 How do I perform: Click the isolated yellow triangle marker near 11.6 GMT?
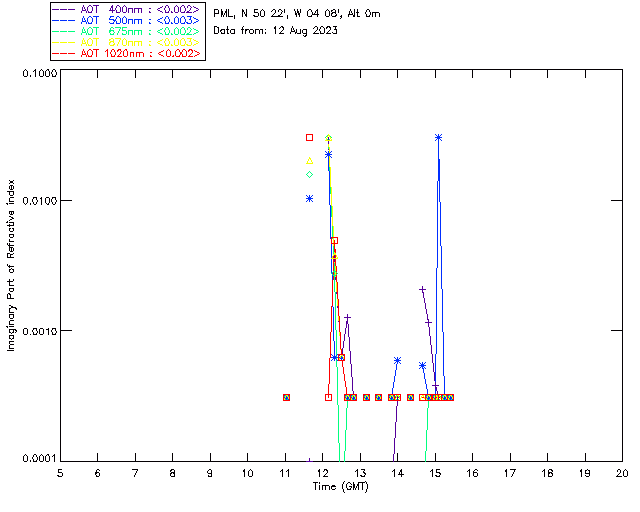coord(309,161)
